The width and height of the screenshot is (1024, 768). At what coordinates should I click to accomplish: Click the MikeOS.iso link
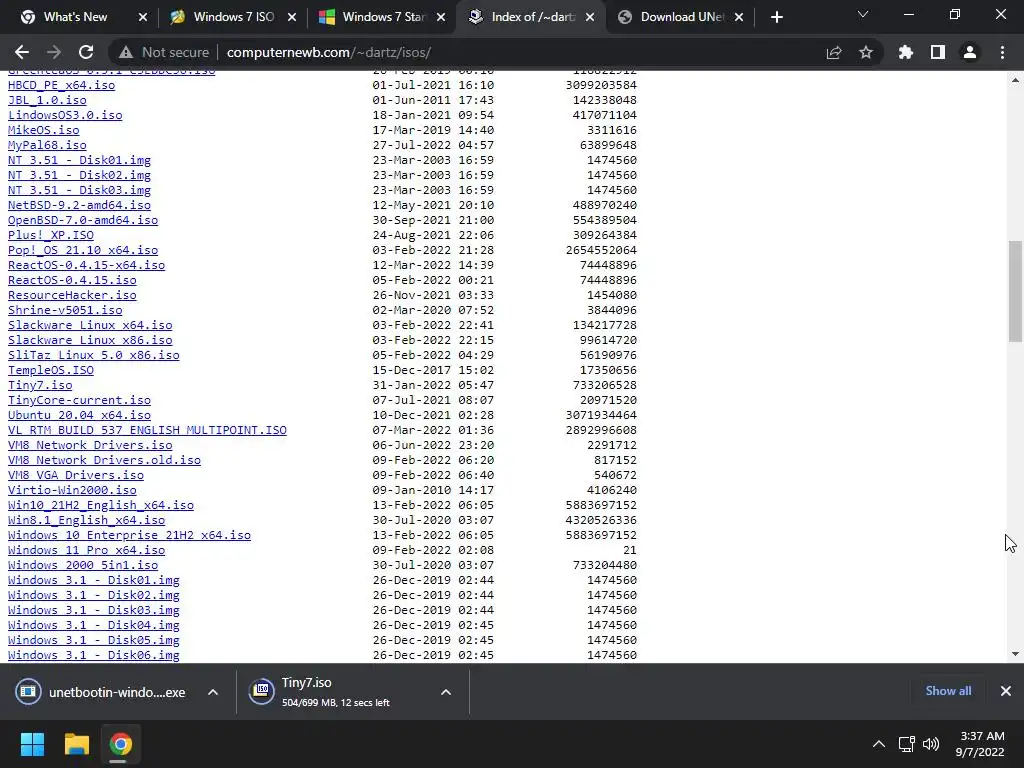tap(44, 130)
